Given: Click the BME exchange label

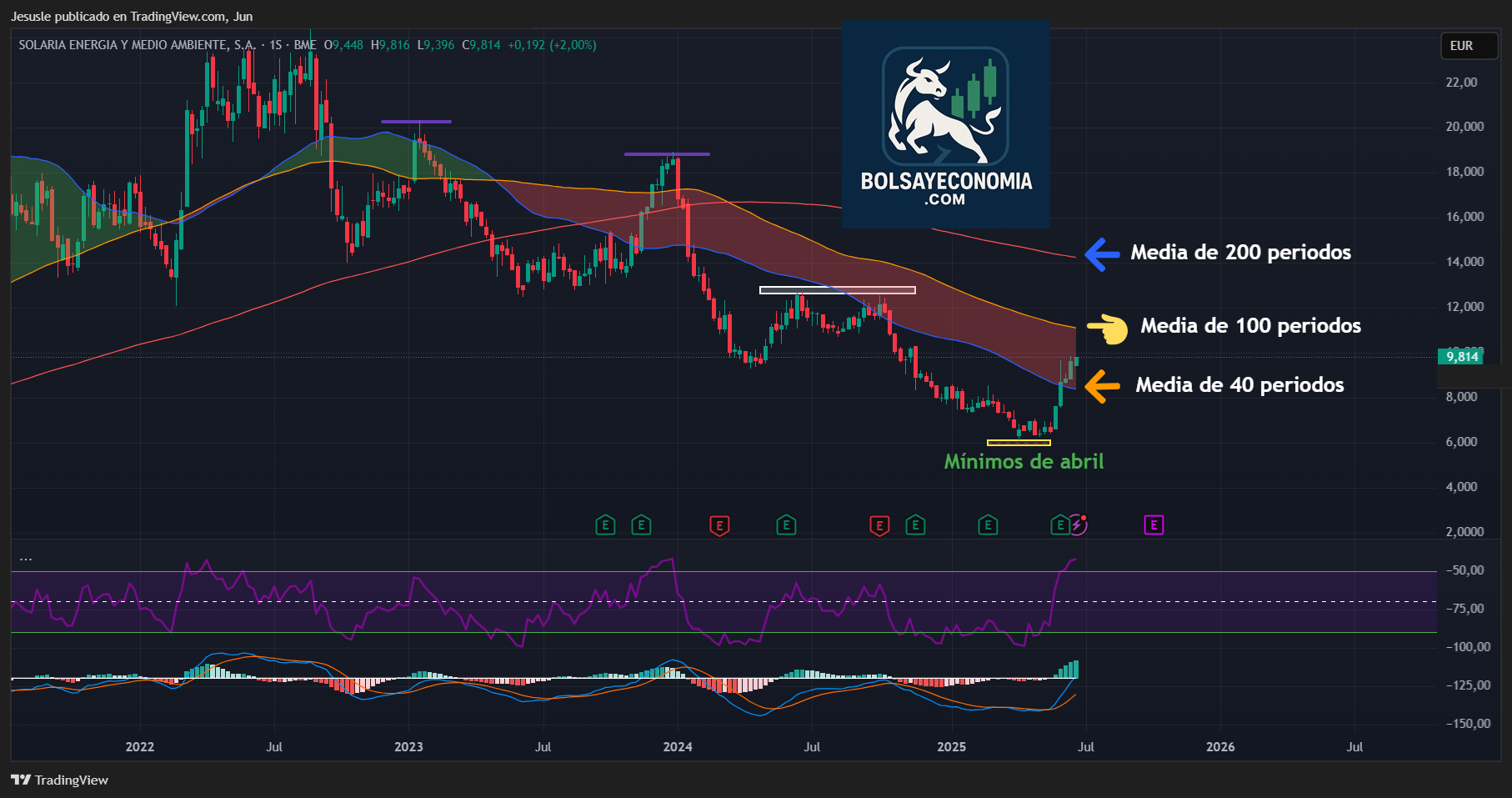Looking at the screenshot, I should [305, 45].
